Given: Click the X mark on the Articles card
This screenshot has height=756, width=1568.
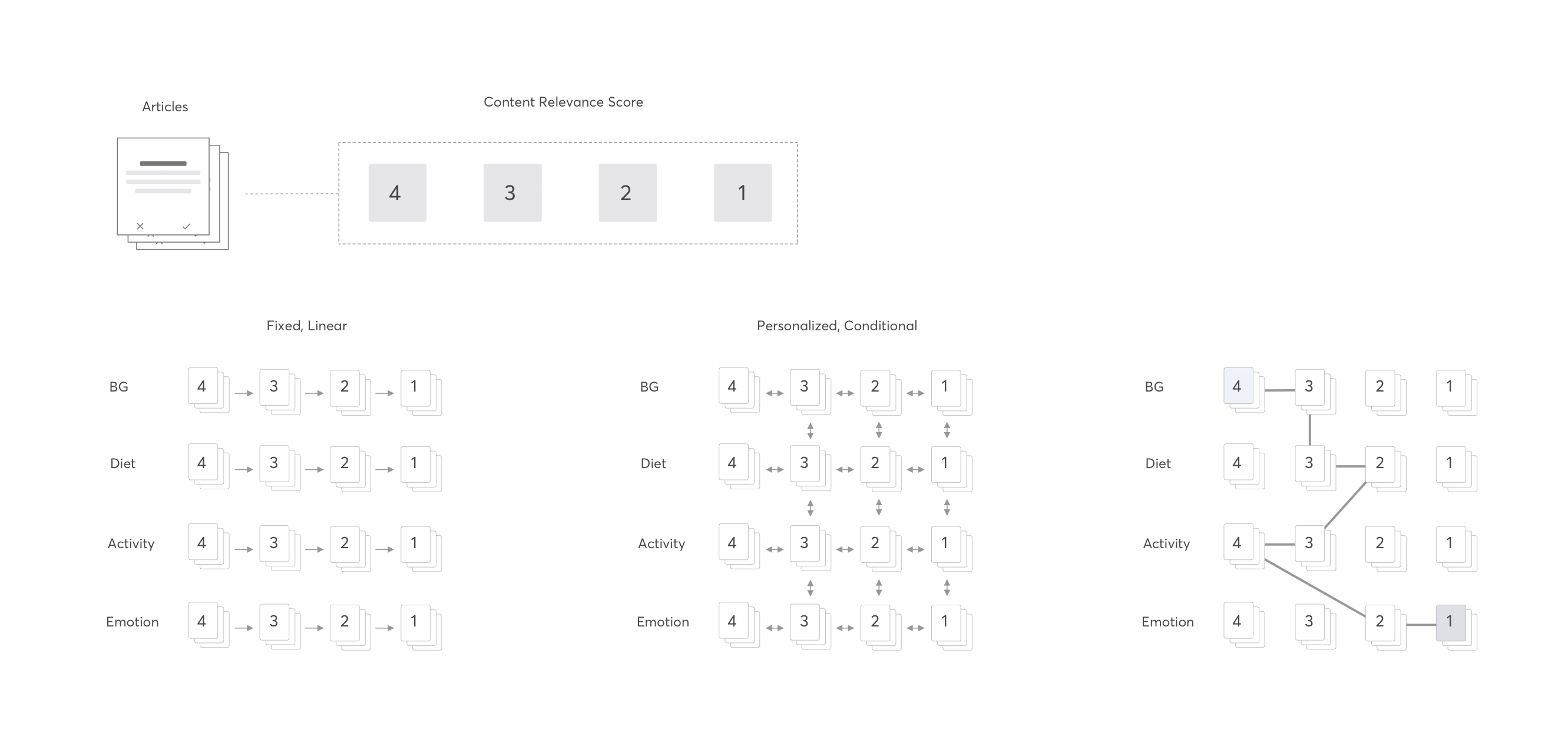Looking at the screenshot, I should tap(140, 226).
